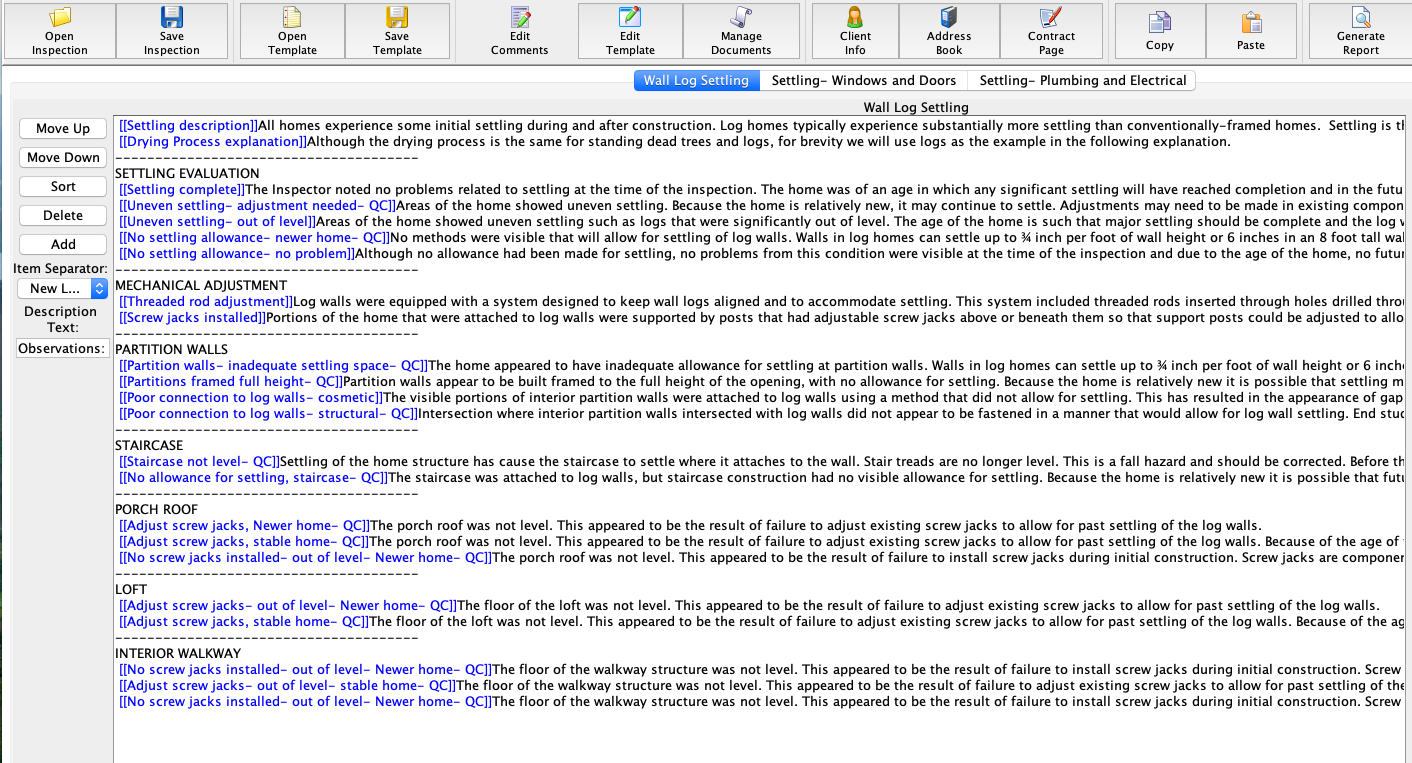
Task: Select the [[Drying Process explanation]] comment
Action: coord(213,141)
